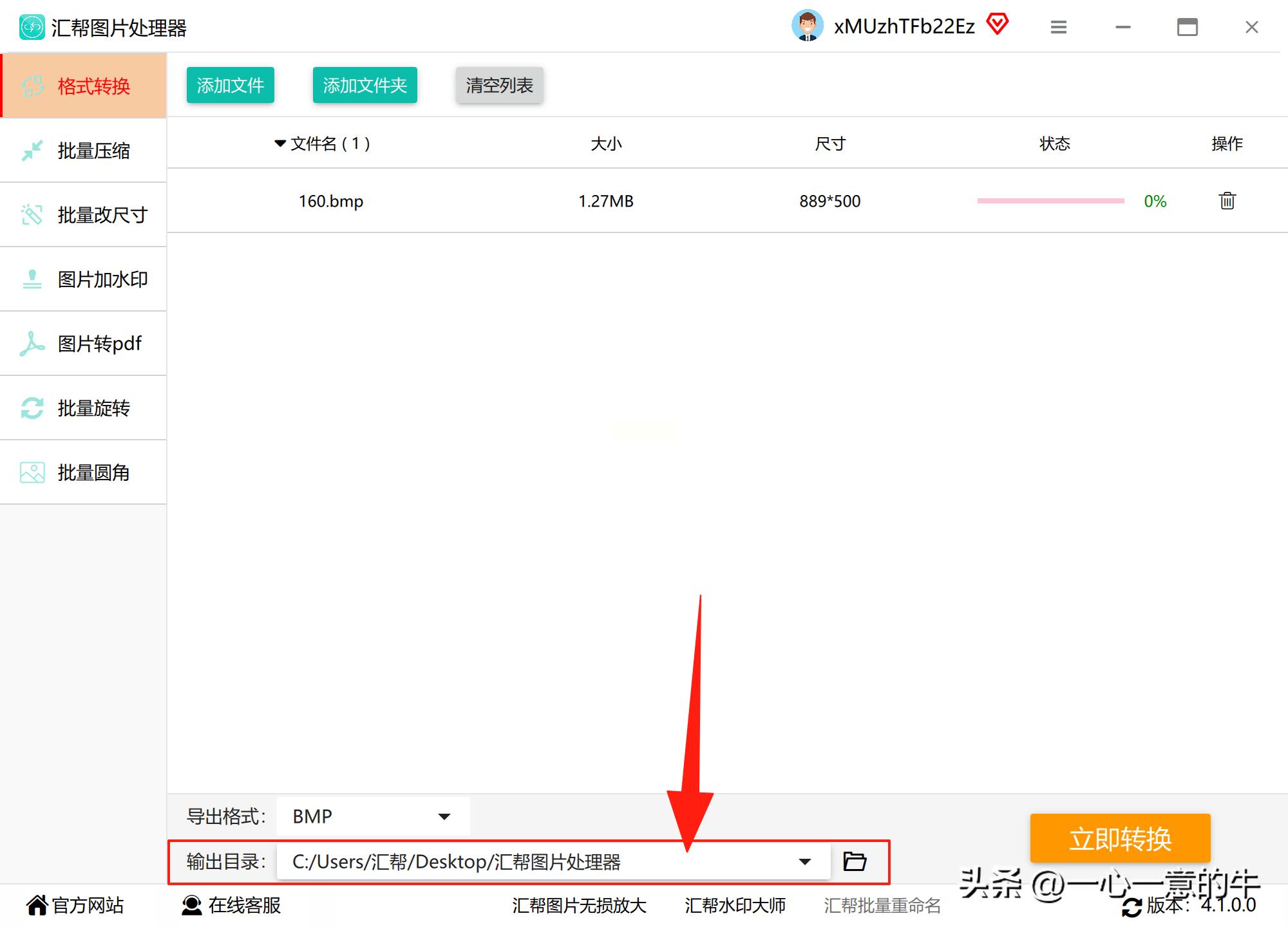Click the VIP diamond badge
1288x927 pixels.
[998, 24]
